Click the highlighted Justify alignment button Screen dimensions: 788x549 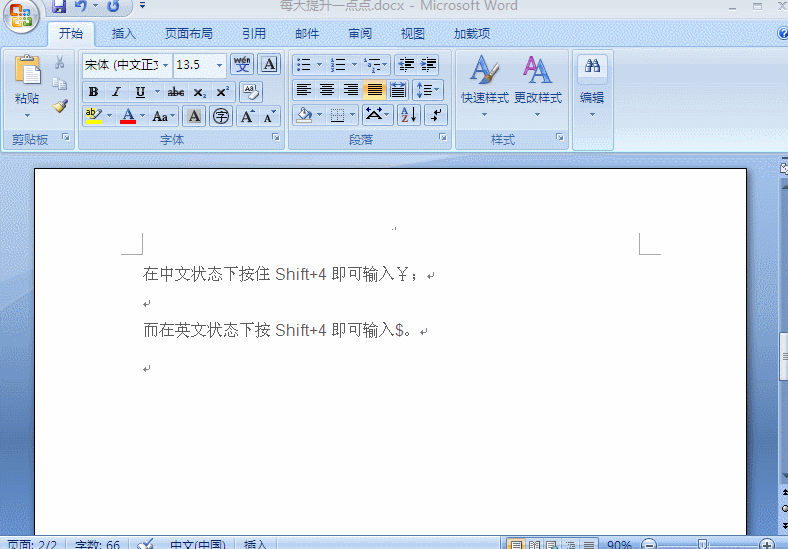coord(374,90)
